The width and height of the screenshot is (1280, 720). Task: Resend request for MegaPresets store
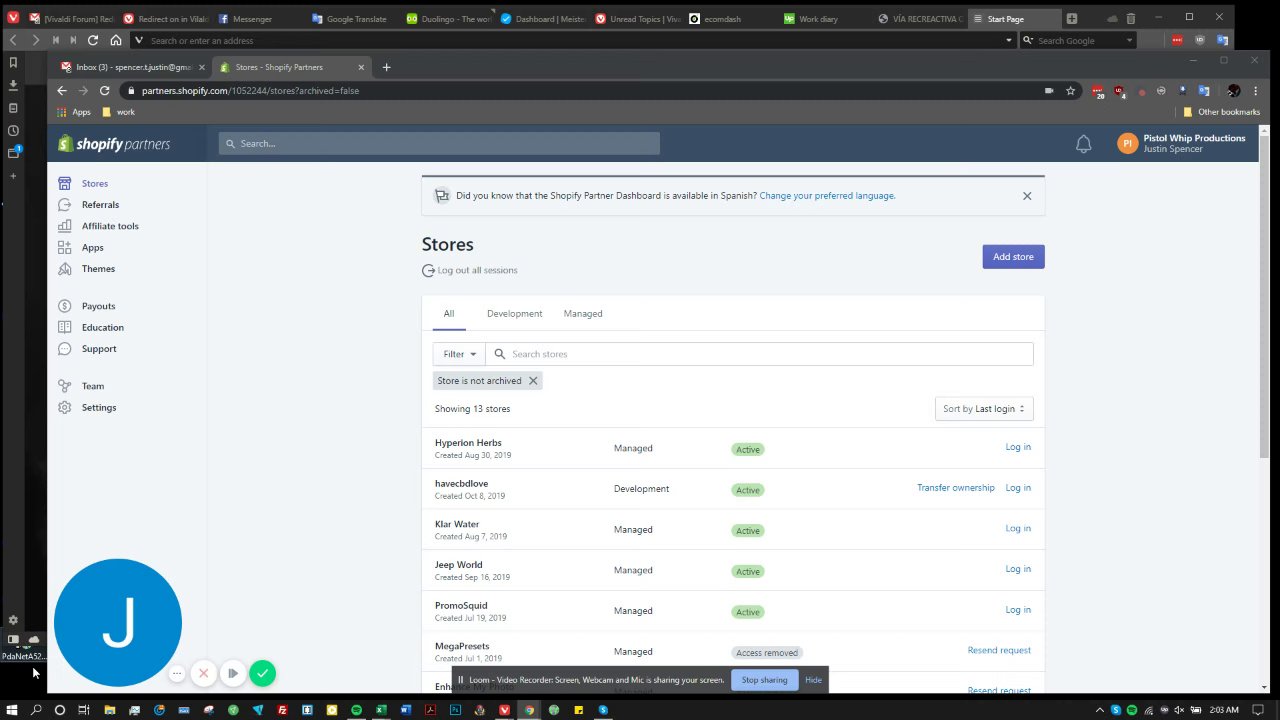pyautogui.click(x=999, y=650)
